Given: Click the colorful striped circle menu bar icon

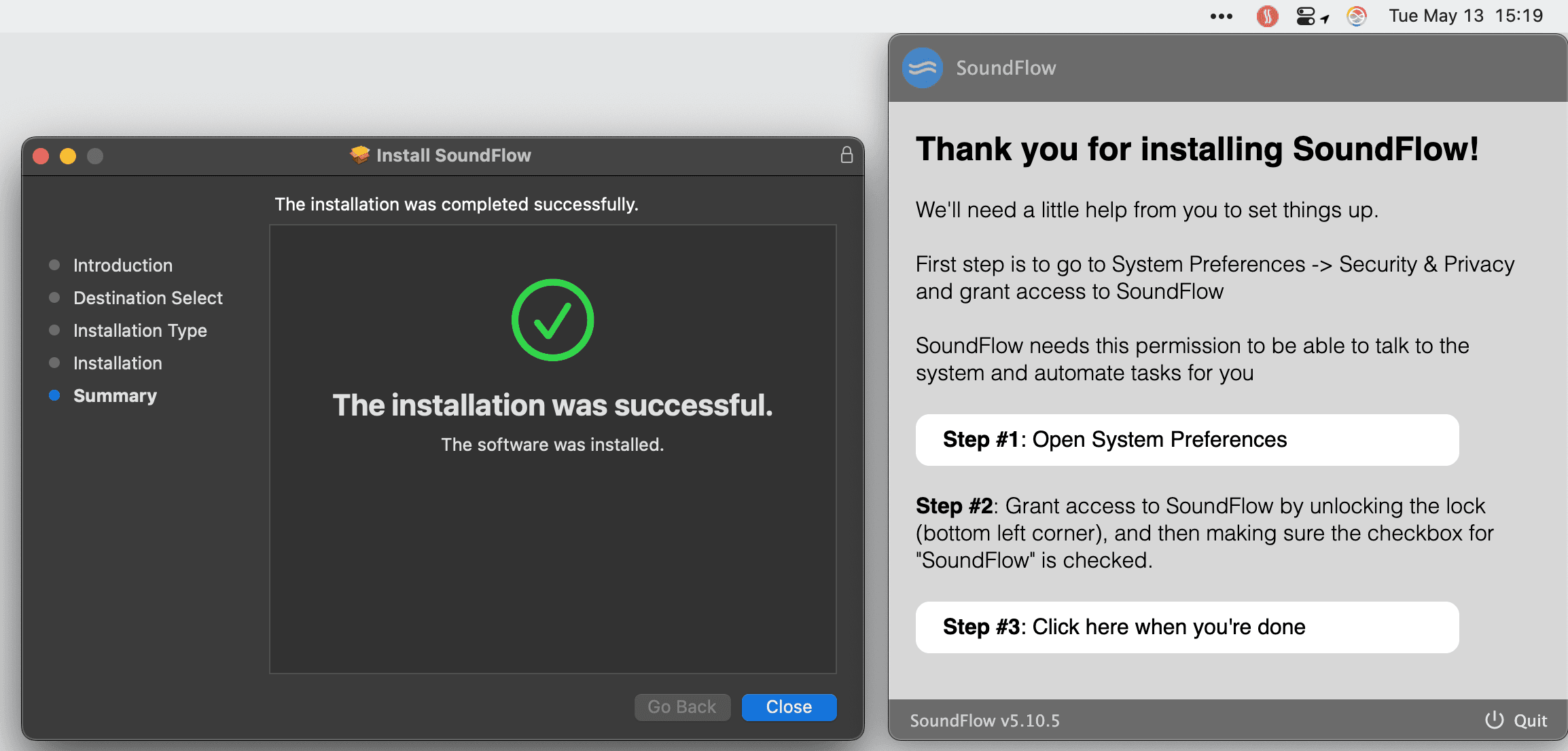Looking at the screenshot, I should pos(1357,16).
